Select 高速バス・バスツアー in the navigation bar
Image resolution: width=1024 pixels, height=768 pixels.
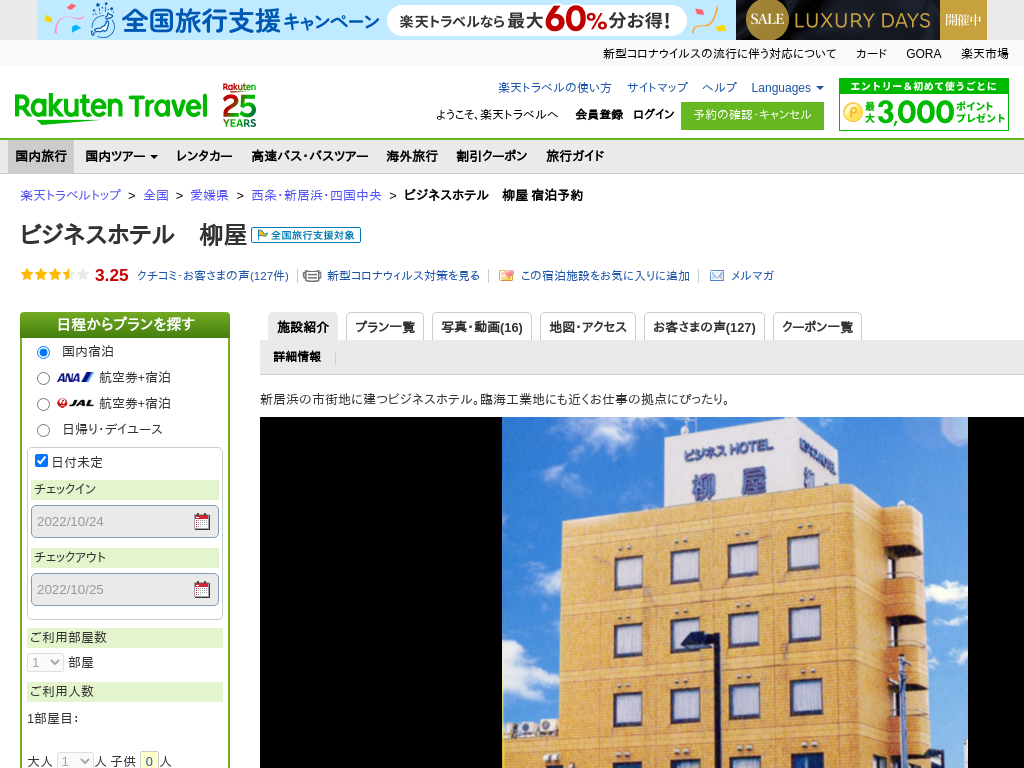click(x=310, y=156)
